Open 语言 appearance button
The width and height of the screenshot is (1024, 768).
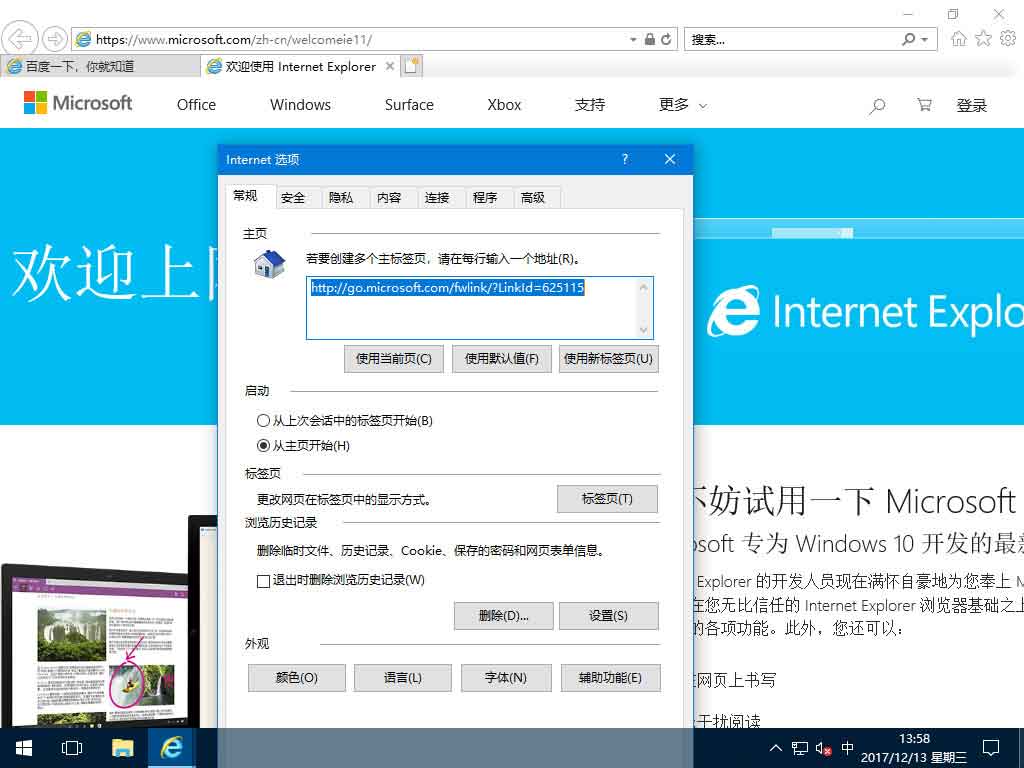[403, 678]
